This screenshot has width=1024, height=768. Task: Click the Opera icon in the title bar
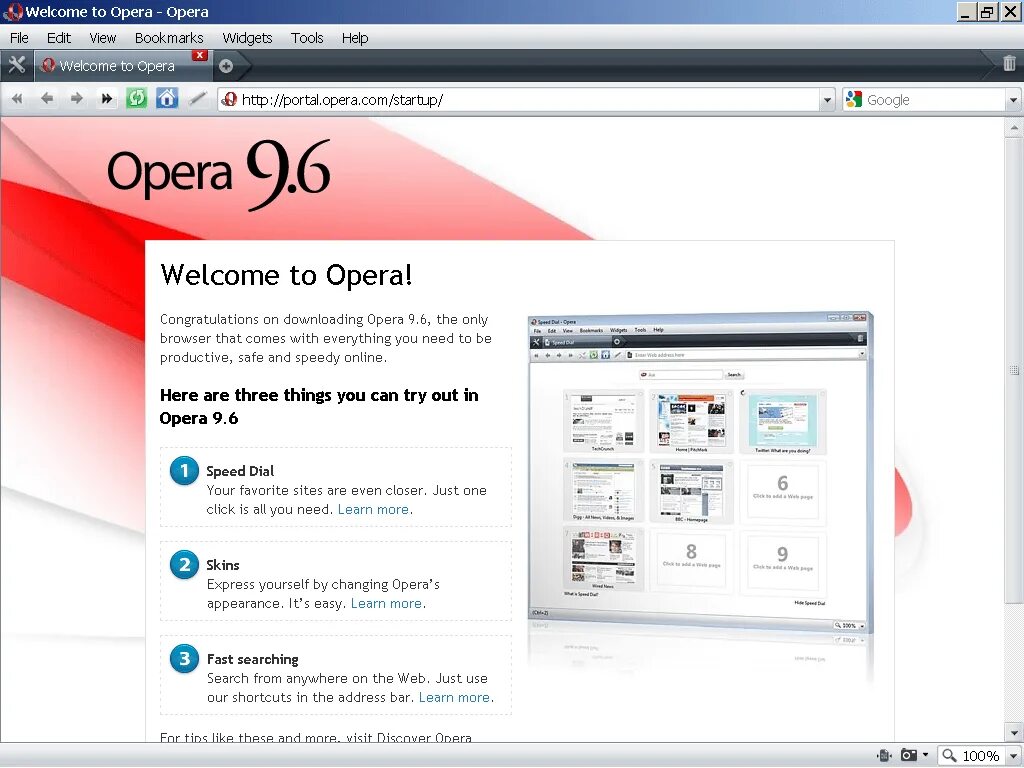point(12,12)
